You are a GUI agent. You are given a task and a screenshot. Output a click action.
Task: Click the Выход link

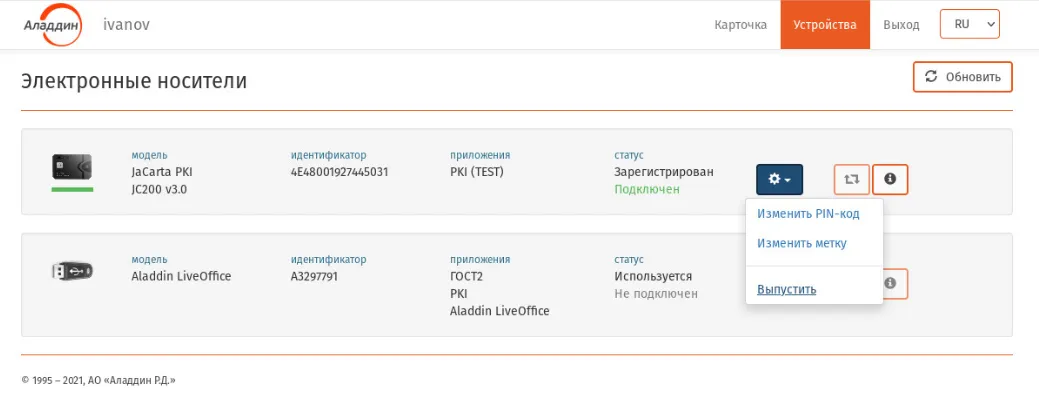click(x=901, y=25)
